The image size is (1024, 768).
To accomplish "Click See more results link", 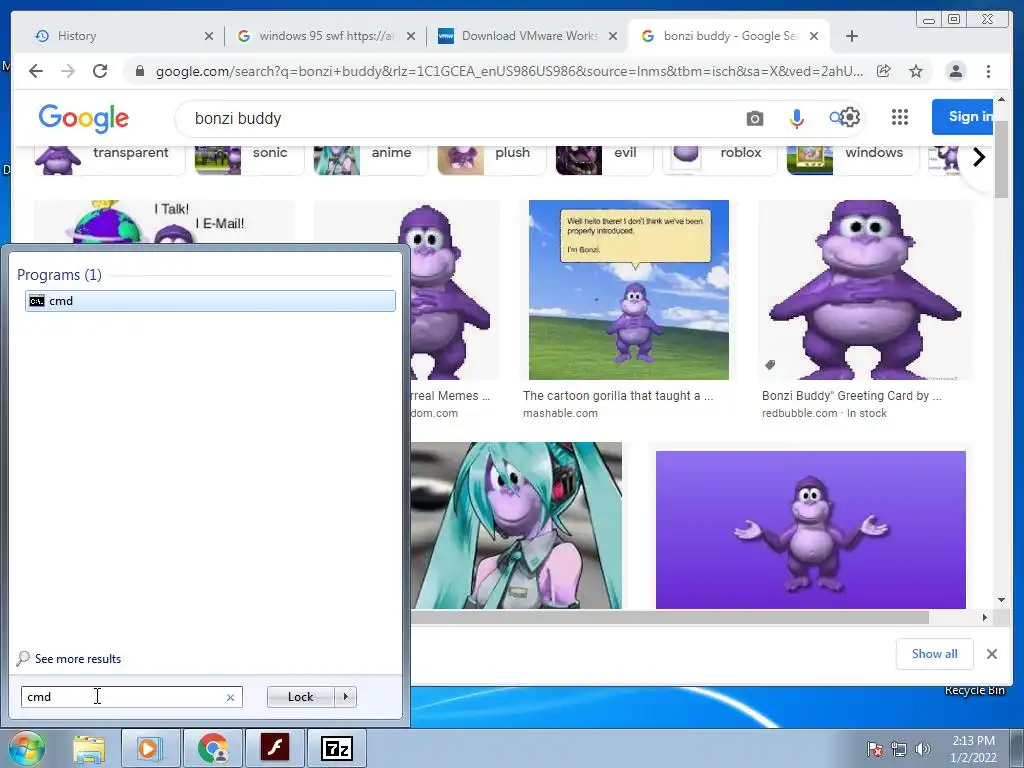I will (x=78, y=658).
